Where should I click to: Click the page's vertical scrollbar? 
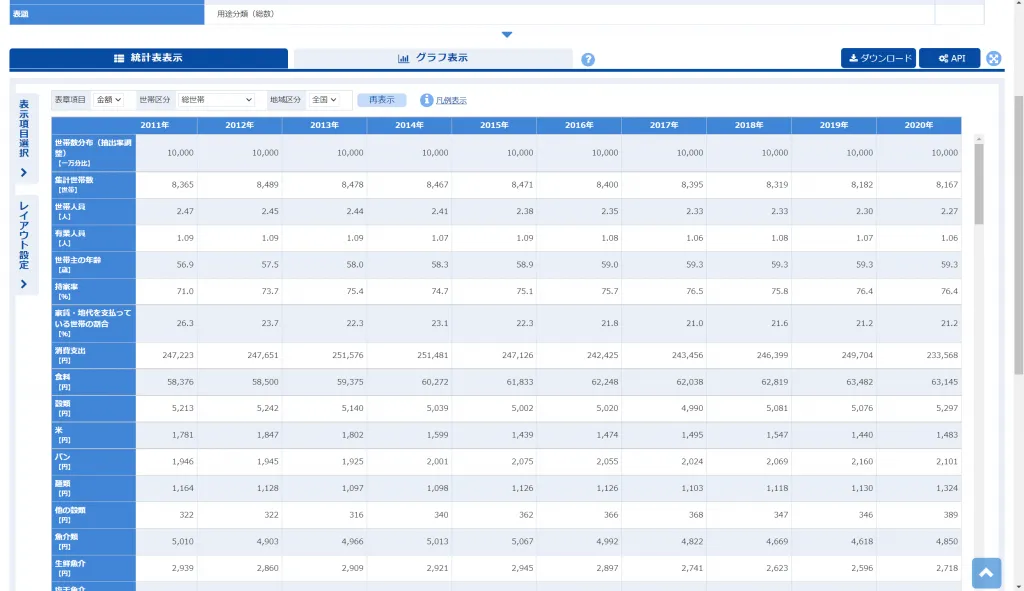coord(1018,235)
